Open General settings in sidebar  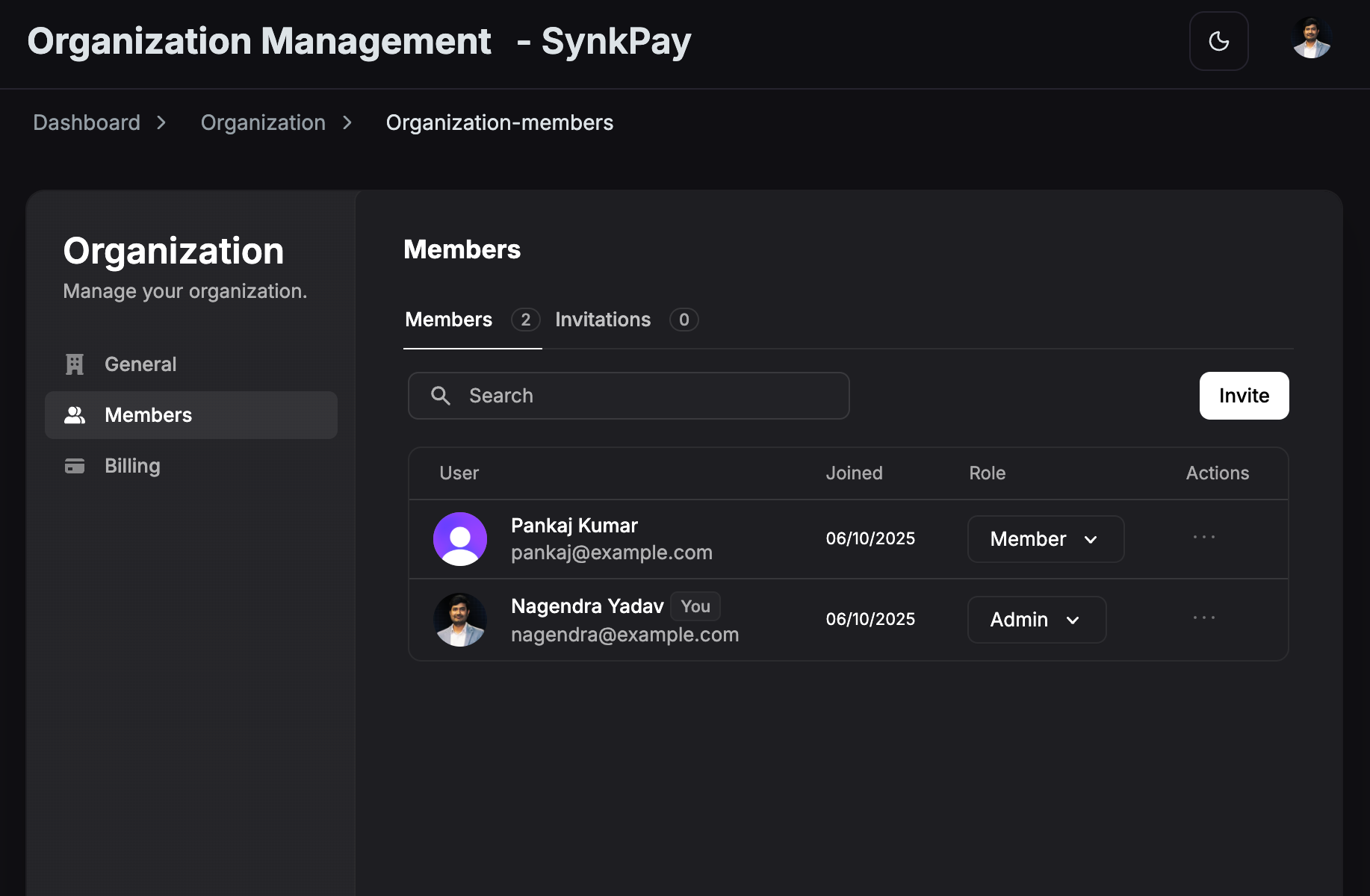140,364
